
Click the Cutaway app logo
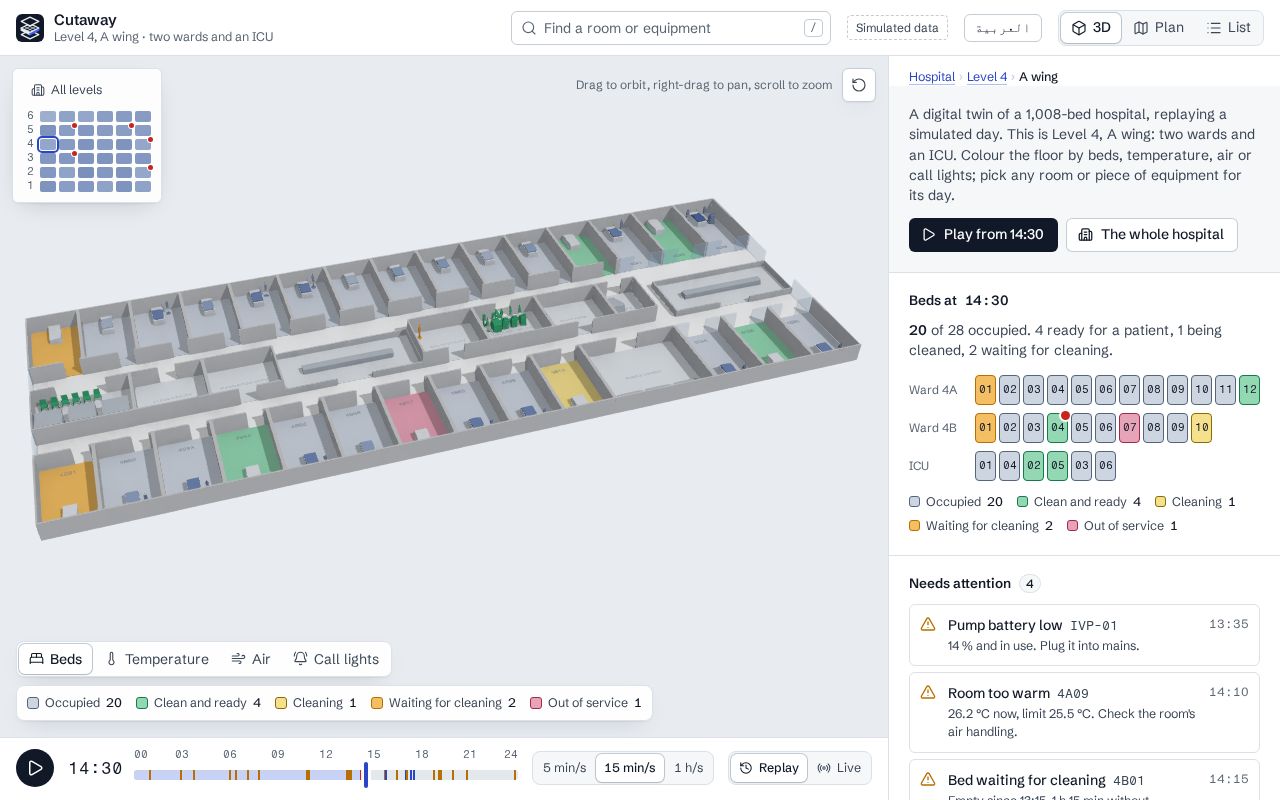point(30,28)
